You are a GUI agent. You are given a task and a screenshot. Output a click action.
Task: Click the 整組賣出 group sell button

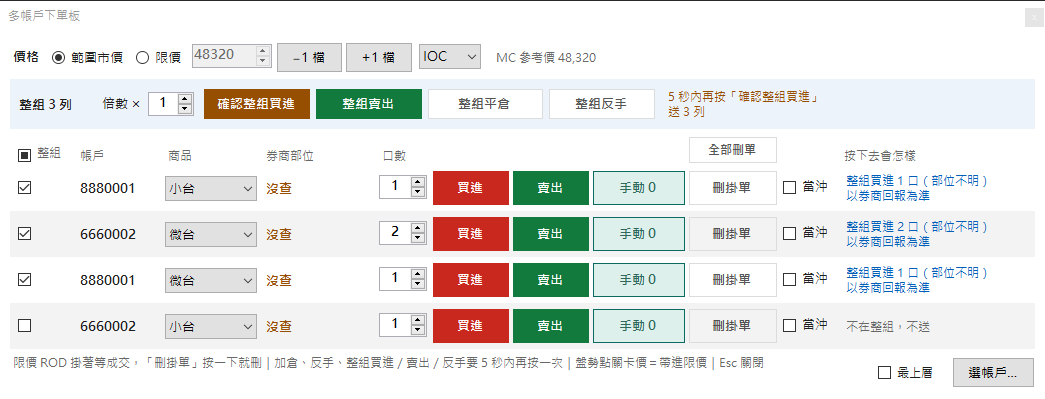click(x=369, y=104)
